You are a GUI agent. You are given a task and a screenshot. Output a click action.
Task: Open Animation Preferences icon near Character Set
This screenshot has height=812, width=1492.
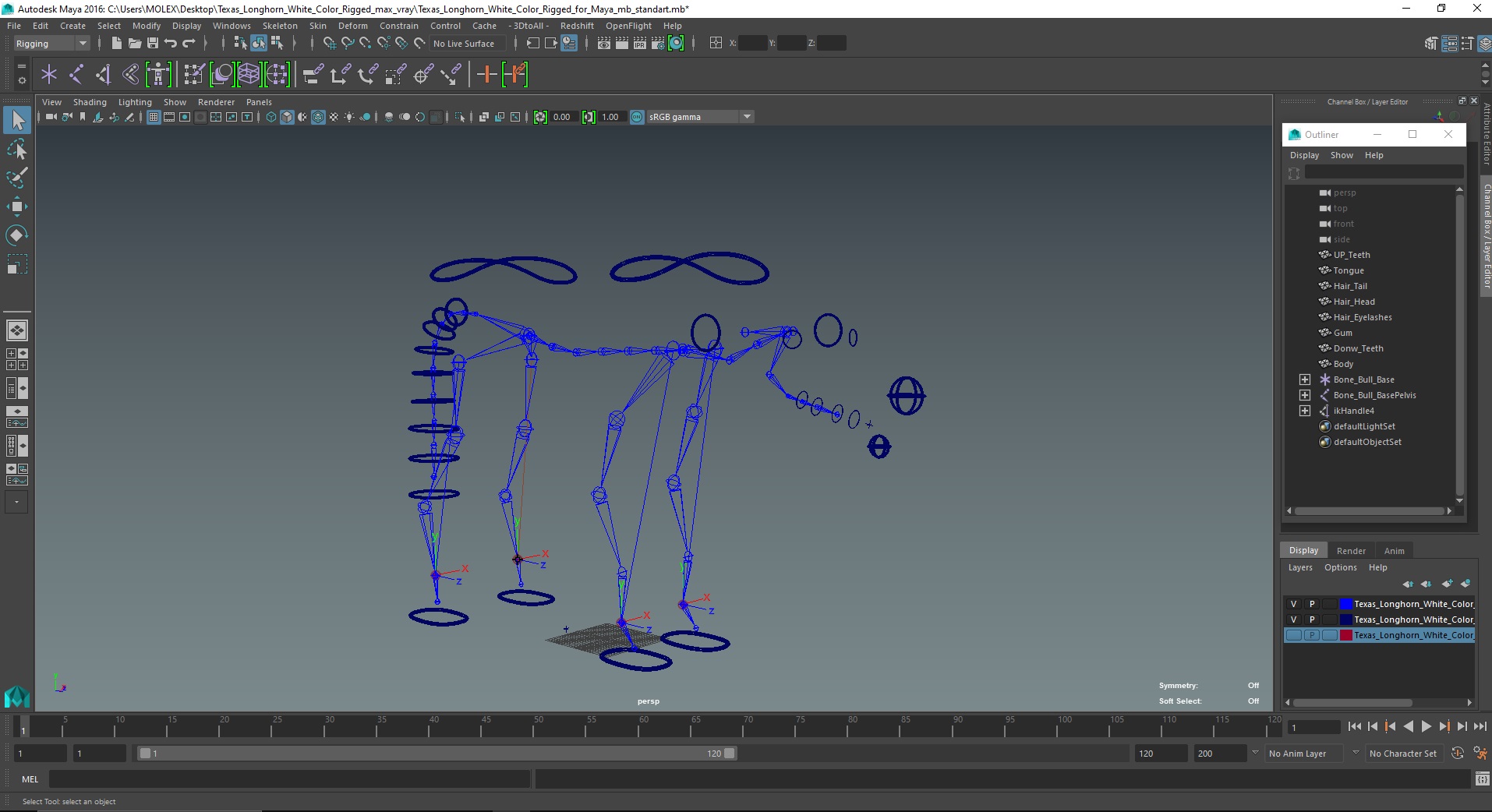pyautogui.click(x=1479, y=754)
